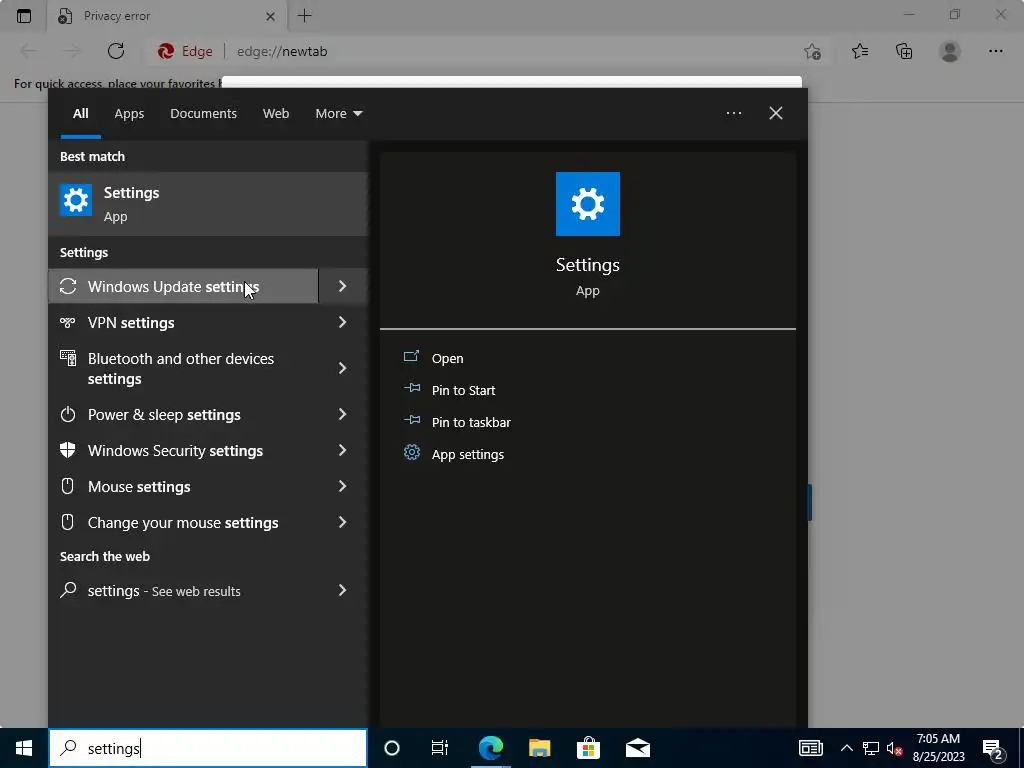Click Power & sleep power icon
This screenshot has width=1024, height=768.
[x=68, y=414]
